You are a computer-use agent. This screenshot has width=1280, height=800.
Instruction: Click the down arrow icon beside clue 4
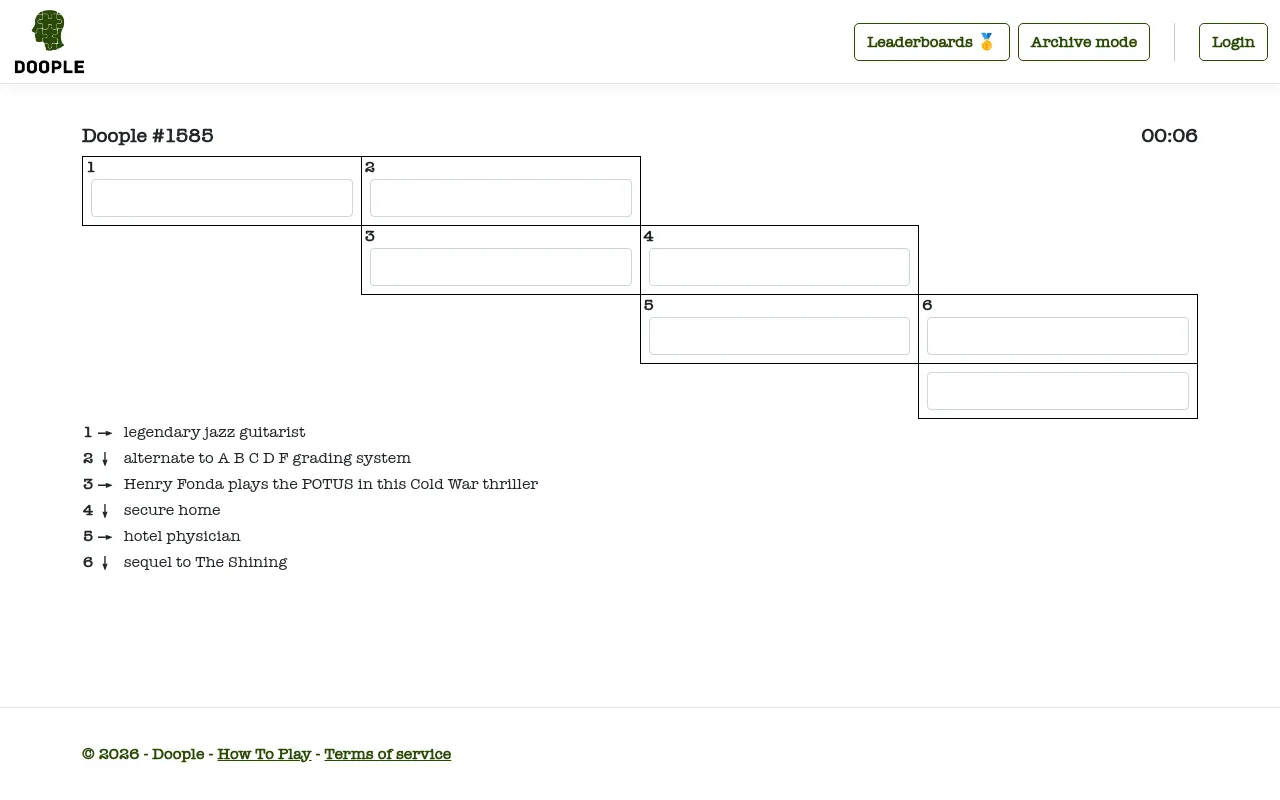[x=105, y=511]
